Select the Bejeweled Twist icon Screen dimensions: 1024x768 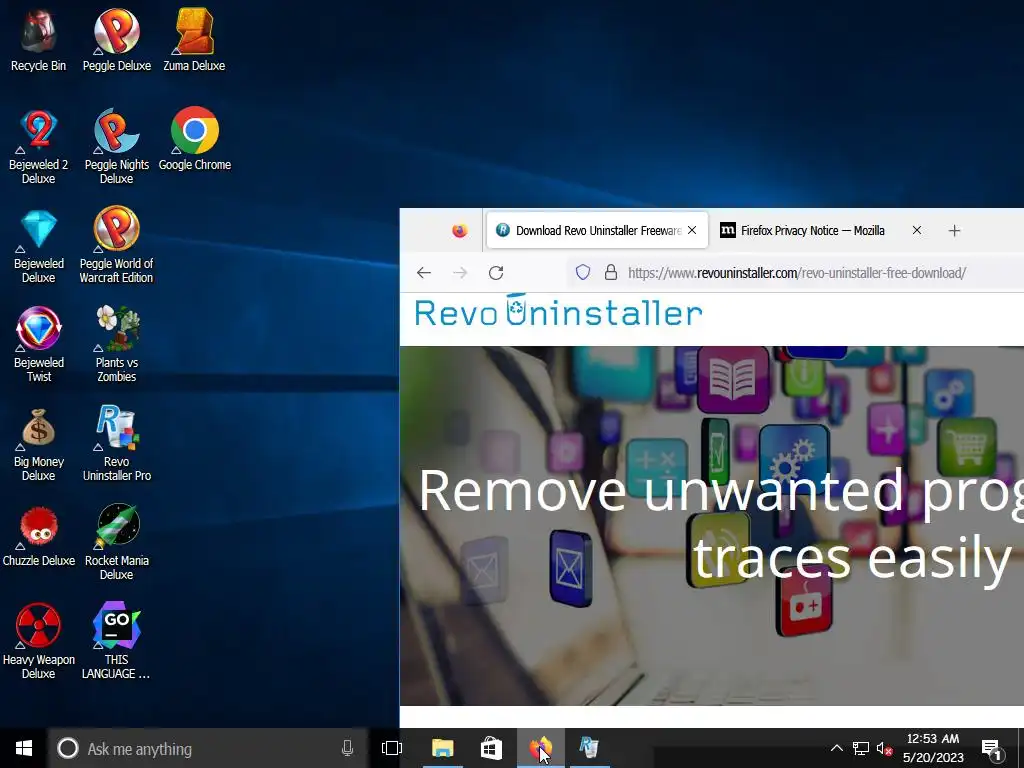38,344
